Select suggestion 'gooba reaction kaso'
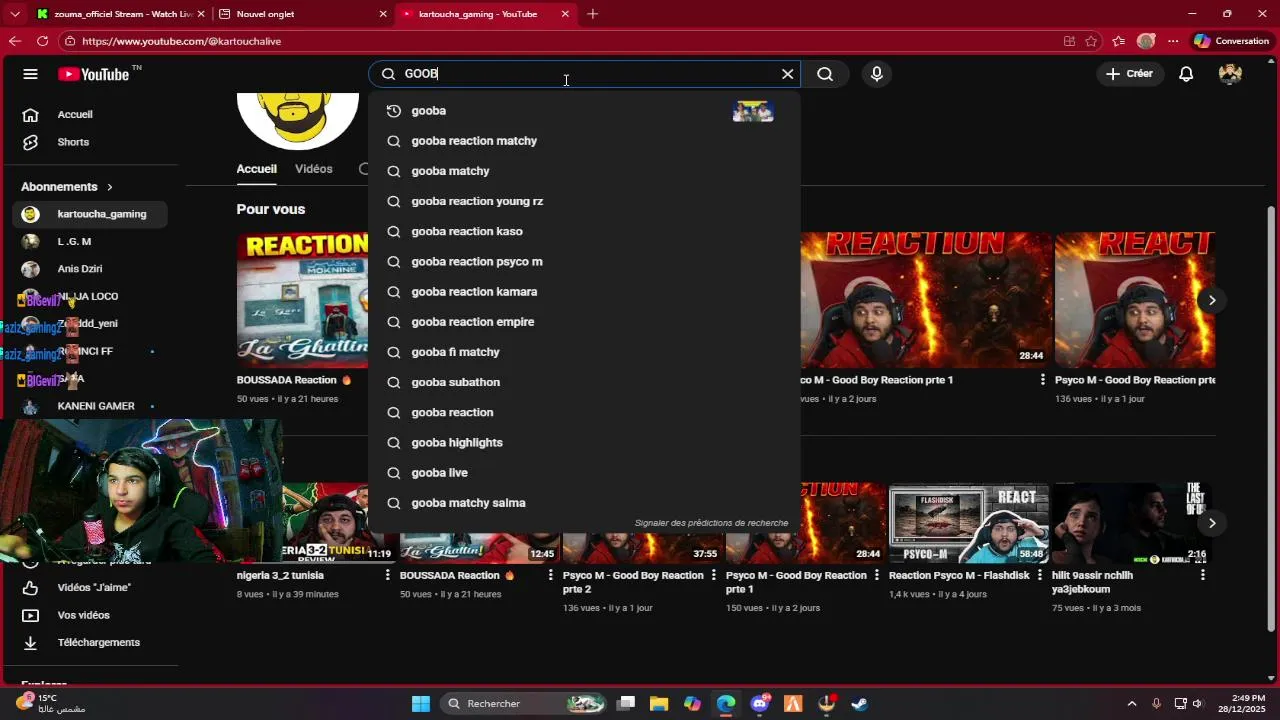This screenshot has height=720, width=1280. pos(584,231)
